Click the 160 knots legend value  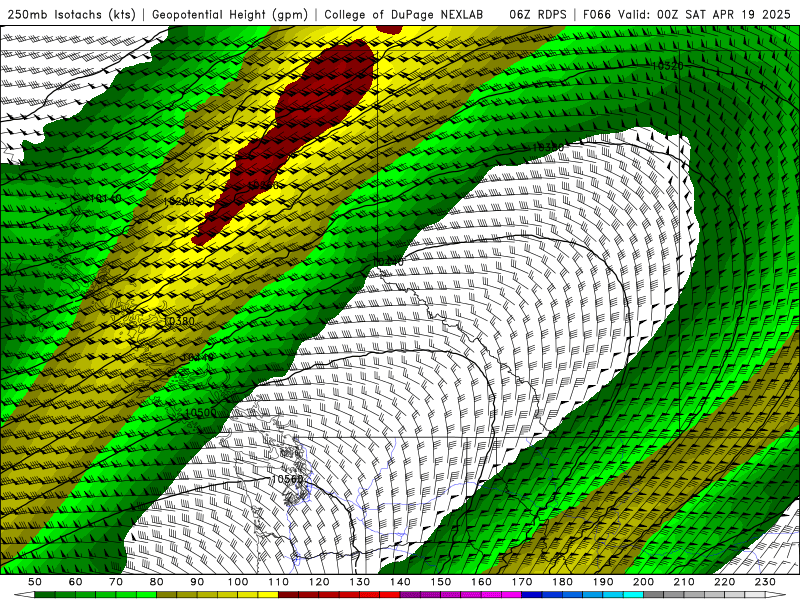pos(481,582)
